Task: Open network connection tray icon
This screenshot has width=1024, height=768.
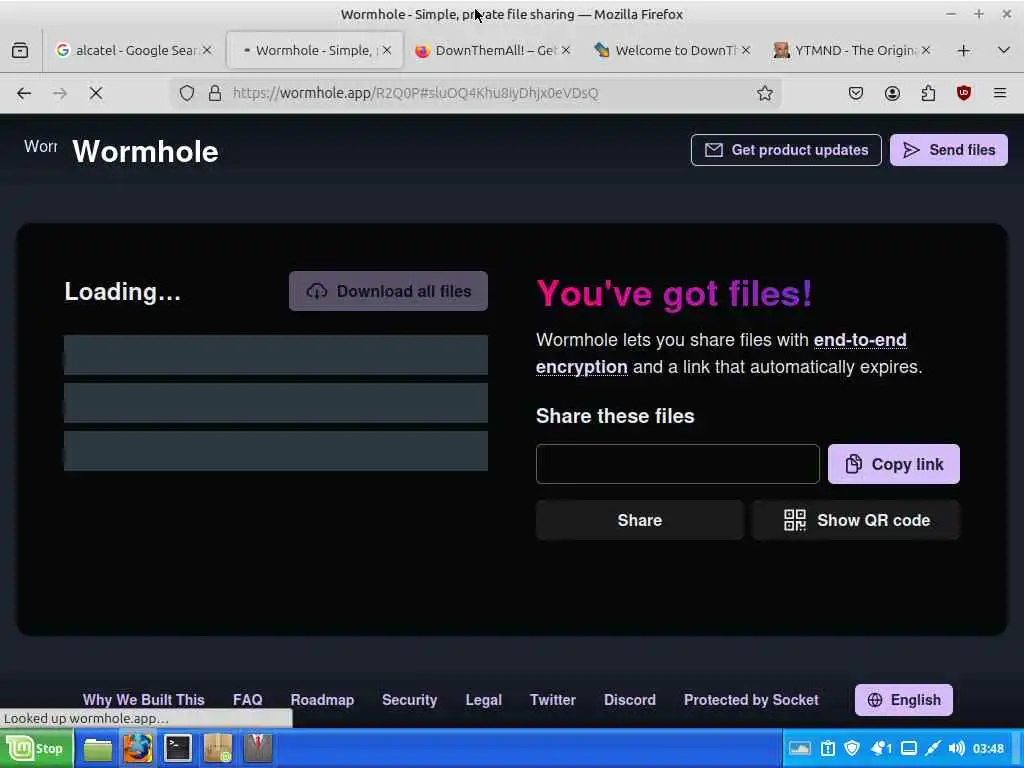Action: pyautogui.click(x=933, y=748)
